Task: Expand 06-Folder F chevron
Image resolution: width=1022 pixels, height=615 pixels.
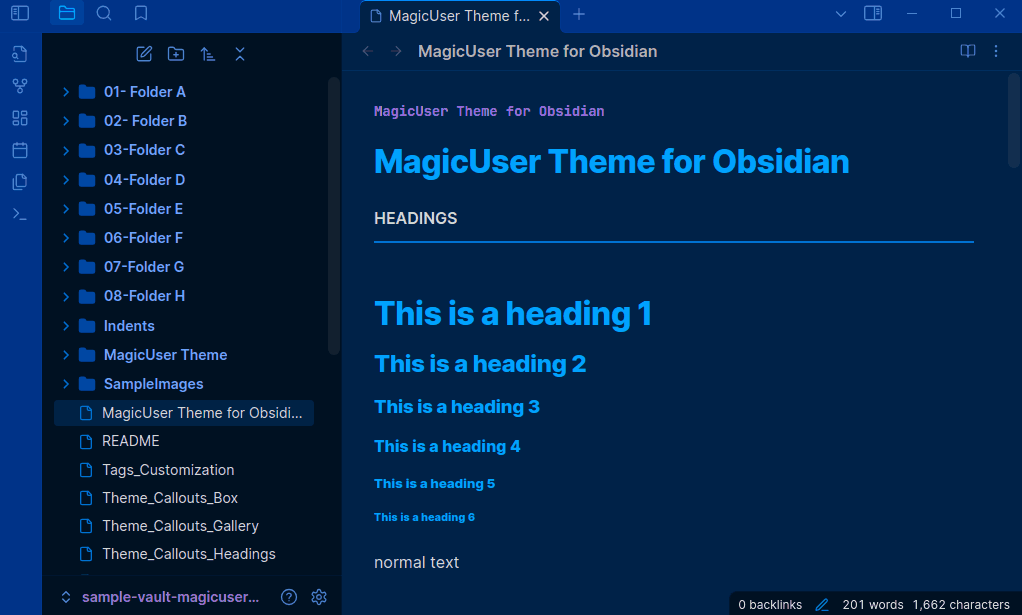Action: click(x=66, y=238)
